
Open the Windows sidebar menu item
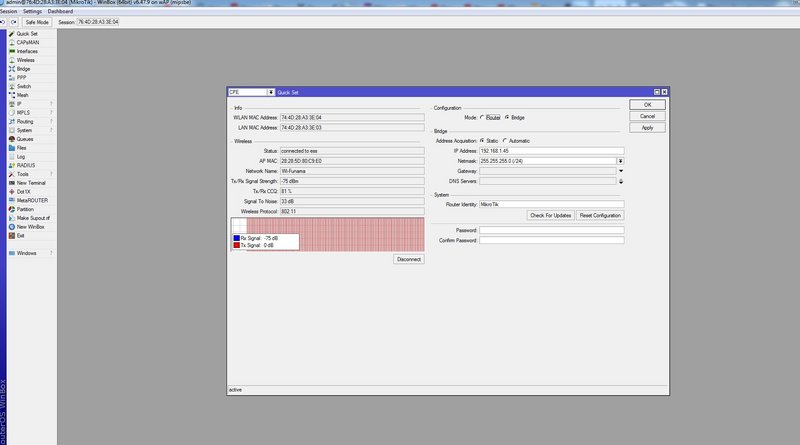[x=27, y=253]
